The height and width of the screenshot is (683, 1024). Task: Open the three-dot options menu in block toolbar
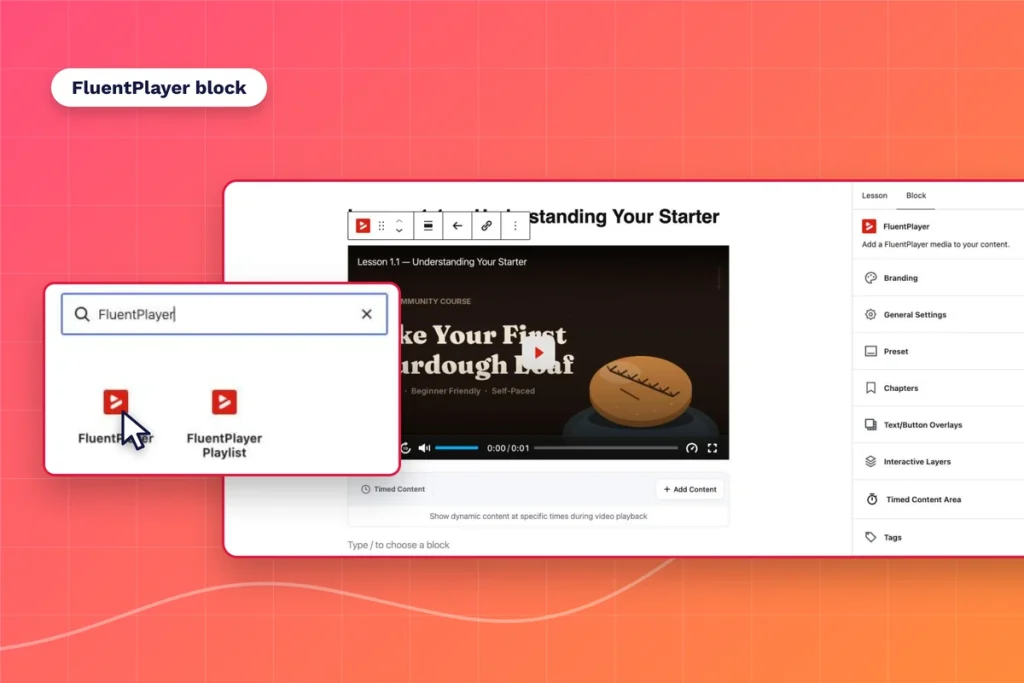pyautogui.click(x=515, y=226)
